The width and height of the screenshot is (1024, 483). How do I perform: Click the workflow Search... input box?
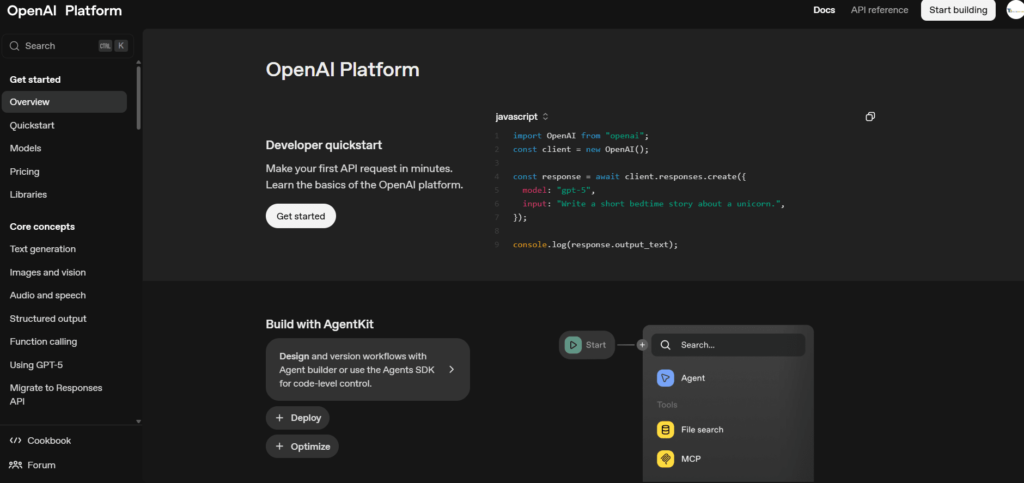point(728,345)
